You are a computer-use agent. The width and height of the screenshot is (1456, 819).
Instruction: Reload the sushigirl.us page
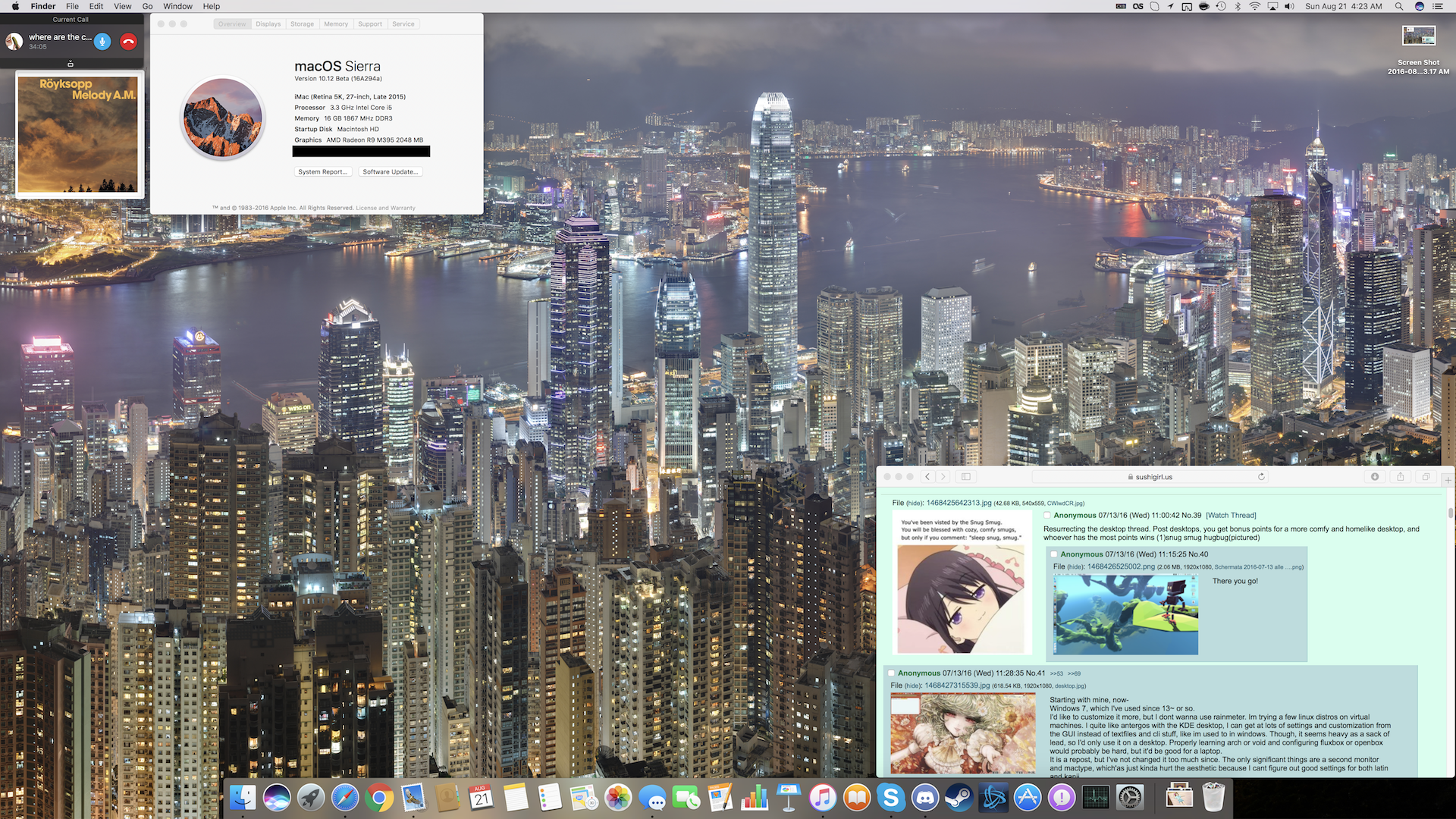click(x=1261, y=477)
